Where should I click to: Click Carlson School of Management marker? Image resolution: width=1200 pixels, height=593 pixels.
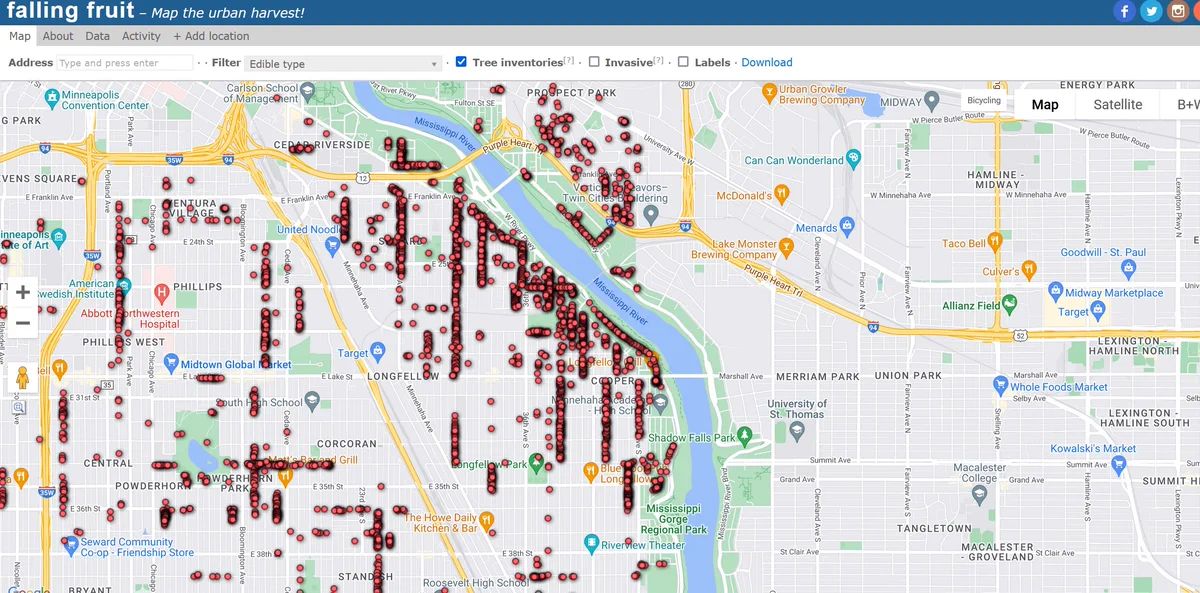coord(308,92)
